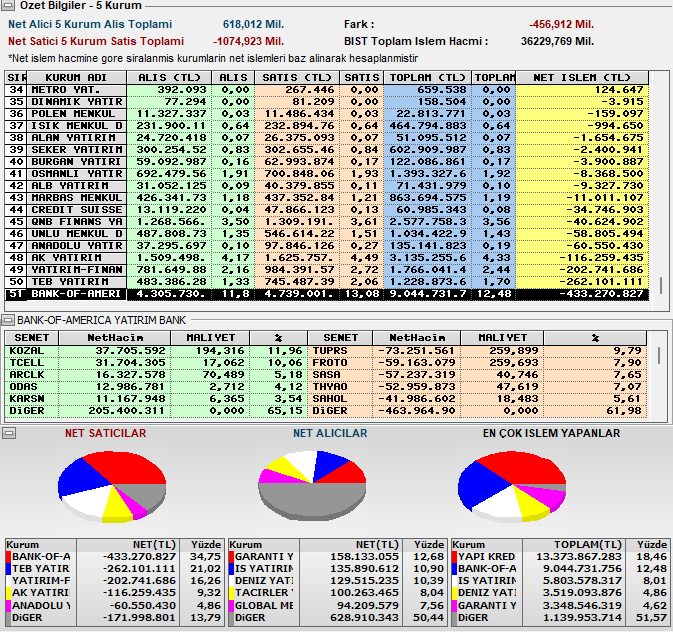The width and height of the screenshot is (673, 632).
Task: Select the BURGAN YATIRI row
Action: click(327, 162)
